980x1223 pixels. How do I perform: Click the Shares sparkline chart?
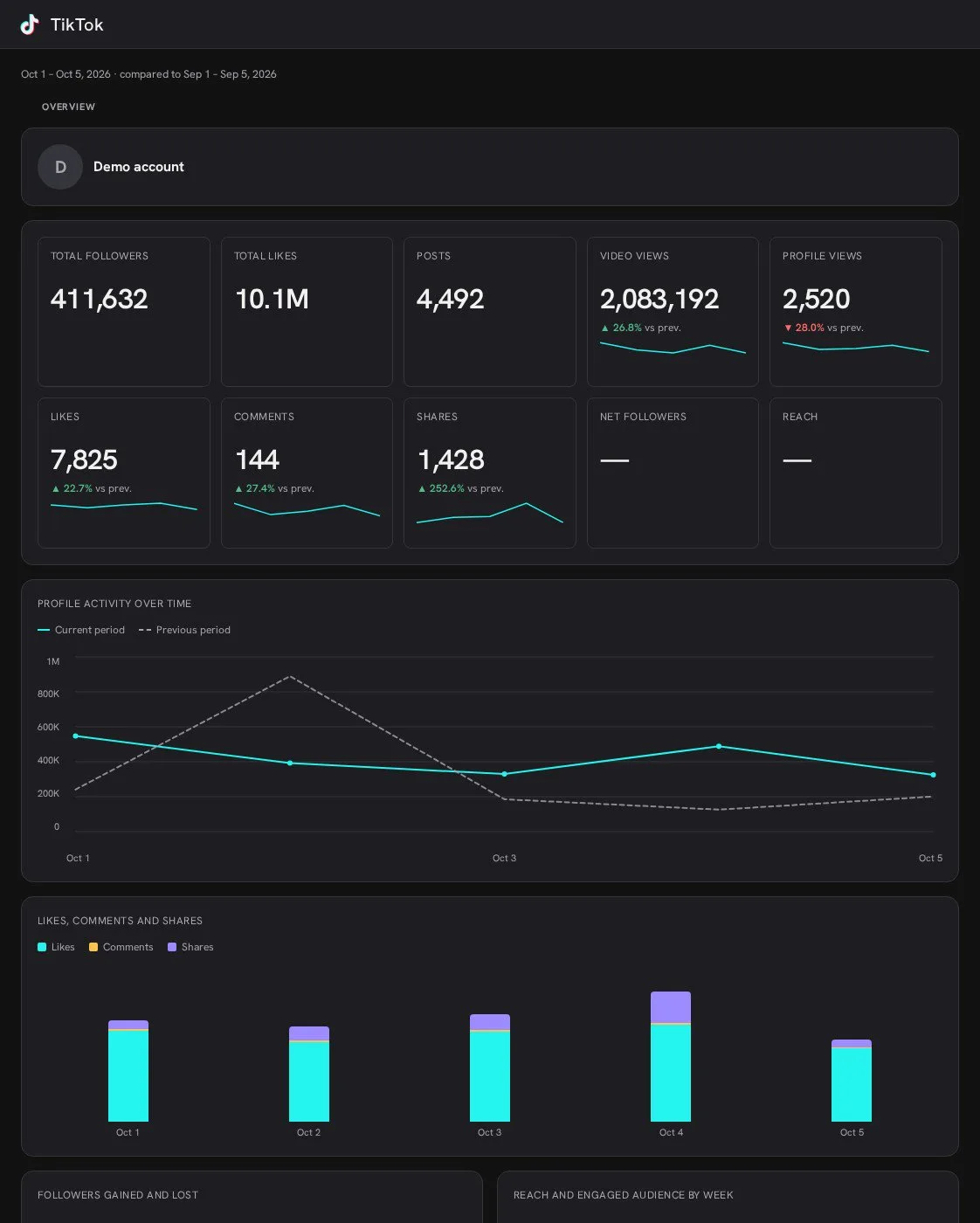490,513
